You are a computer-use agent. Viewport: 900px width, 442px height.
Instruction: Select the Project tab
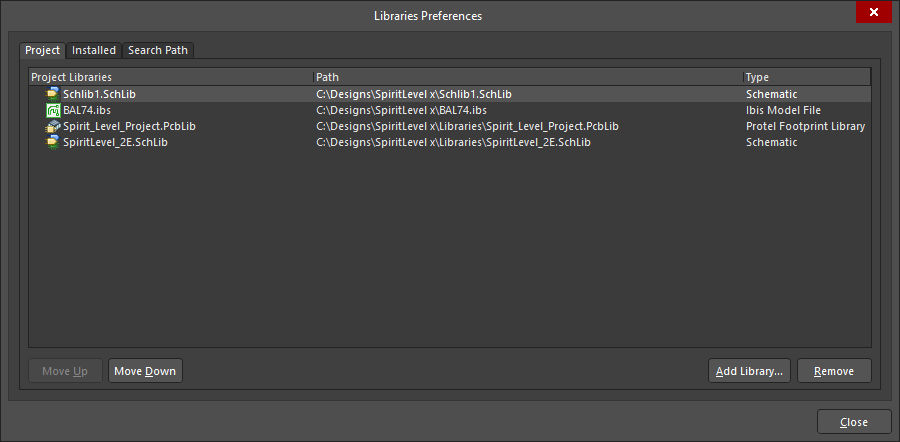[x=42, y=51]
